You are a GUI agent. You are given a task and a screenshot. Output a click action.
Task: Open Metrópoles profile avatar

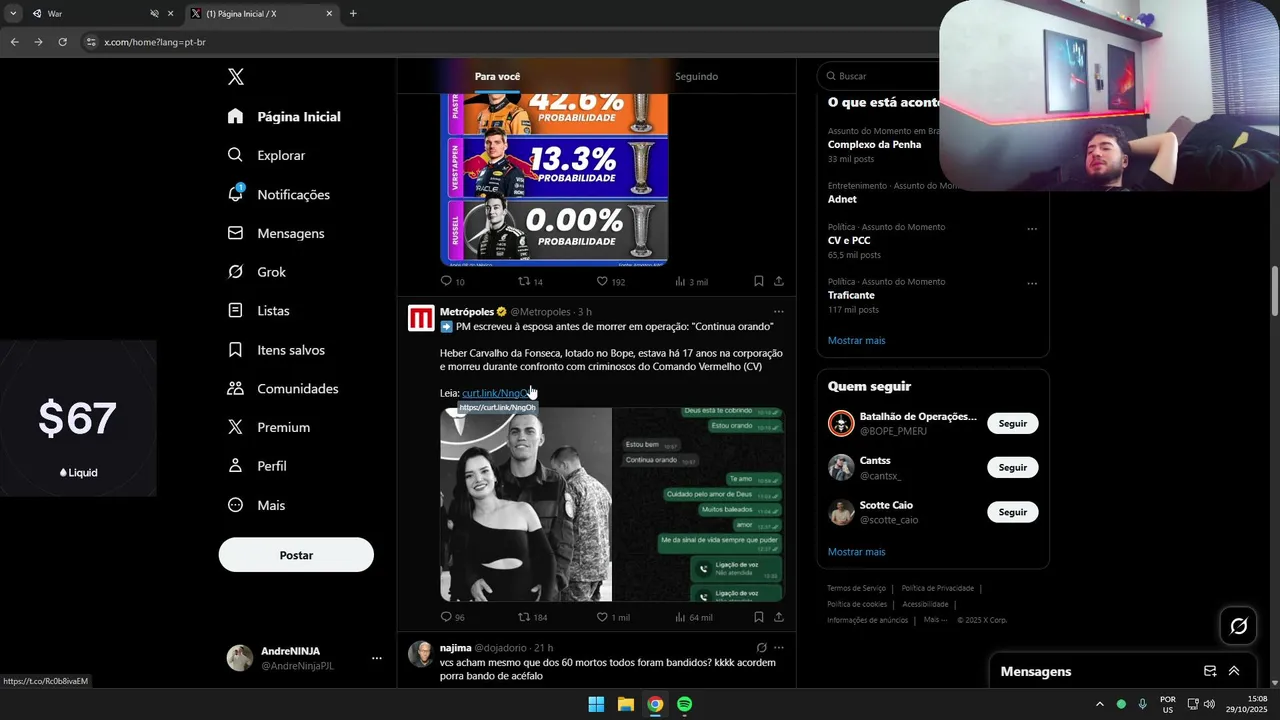[421, 319]
